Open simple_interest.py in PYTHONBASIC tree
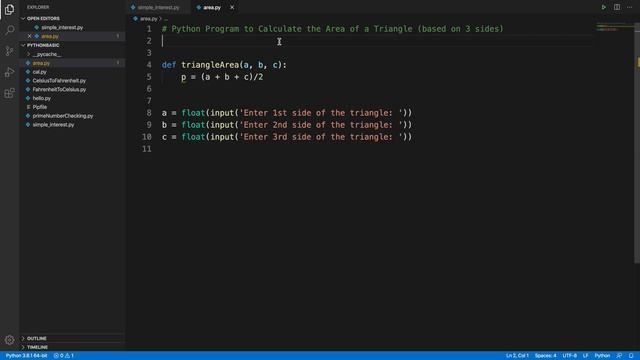Viewport: 640px width, 360px height. (53, 125)
